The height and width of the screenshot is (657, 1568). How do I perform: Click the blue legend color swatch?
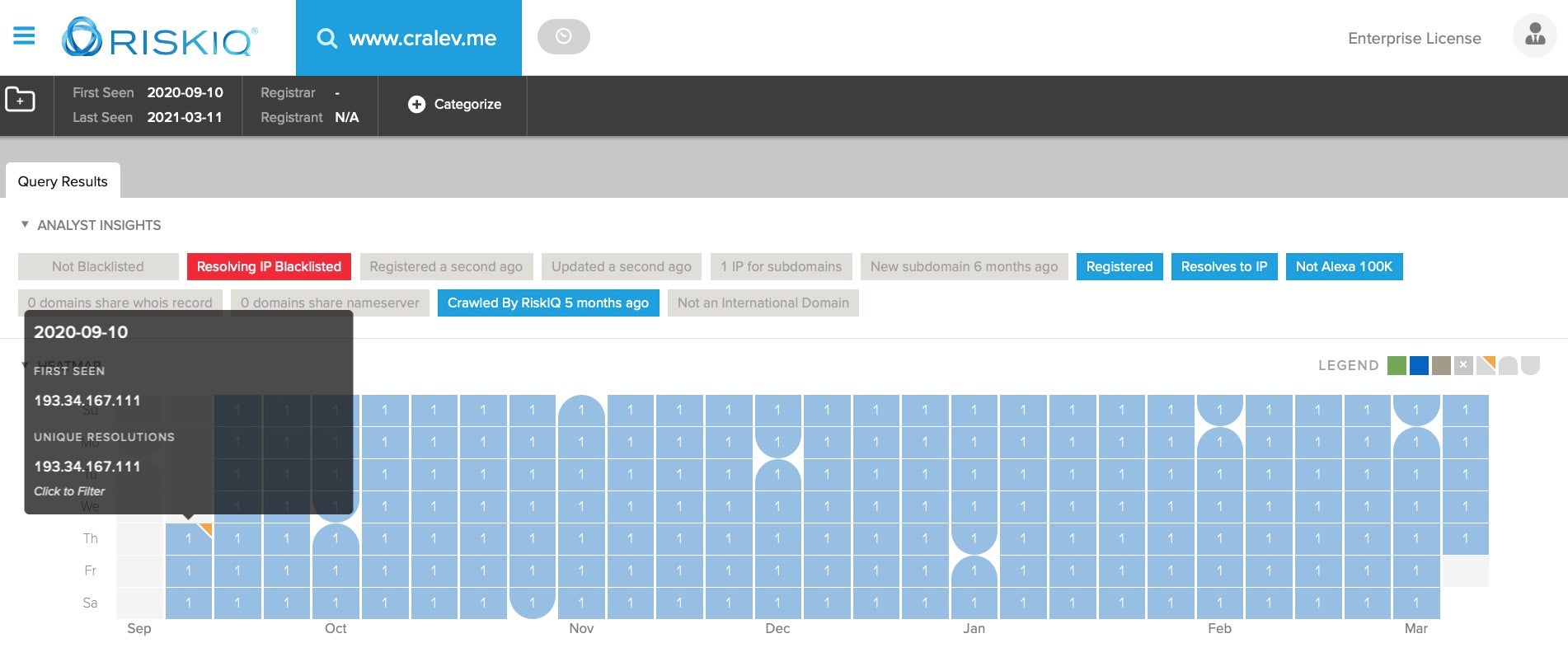(x=1419, y=365)
